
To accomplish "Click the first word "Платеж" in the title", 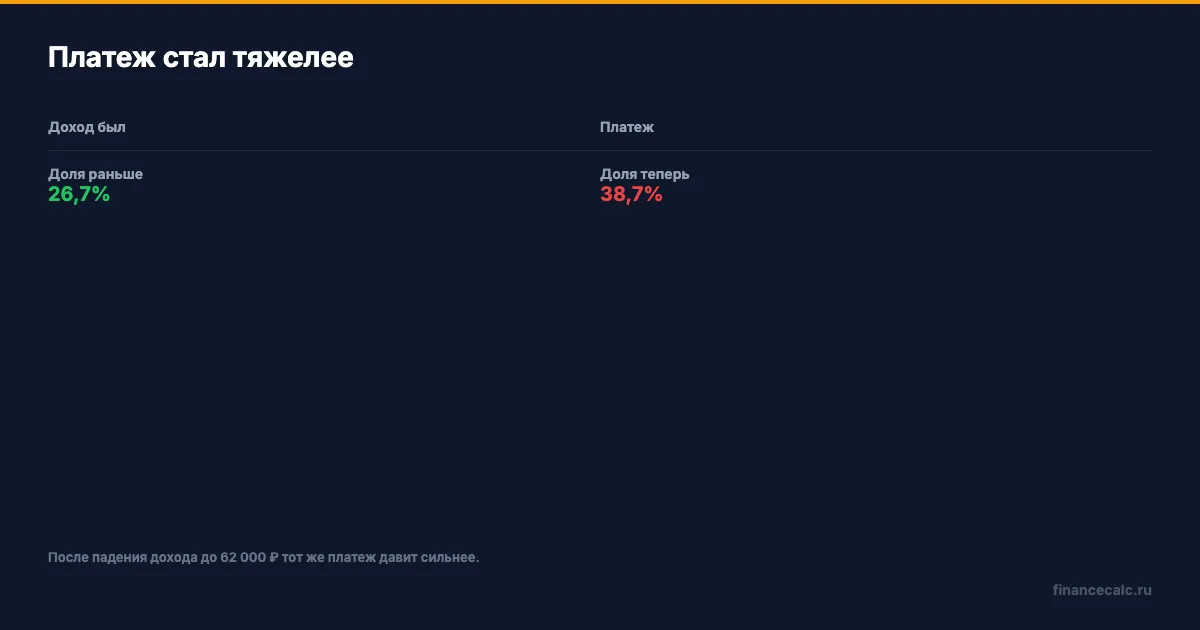I will (101, 58).
